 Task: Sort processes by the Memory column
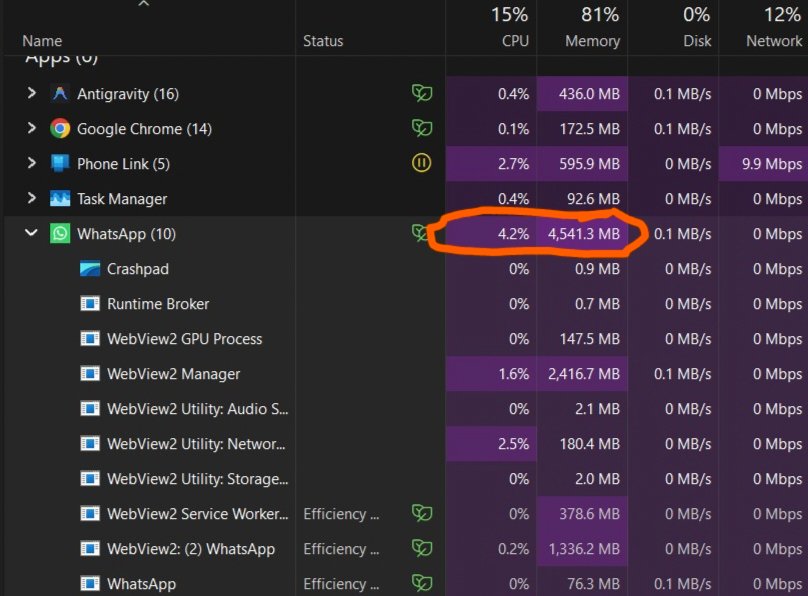point(593,41)
